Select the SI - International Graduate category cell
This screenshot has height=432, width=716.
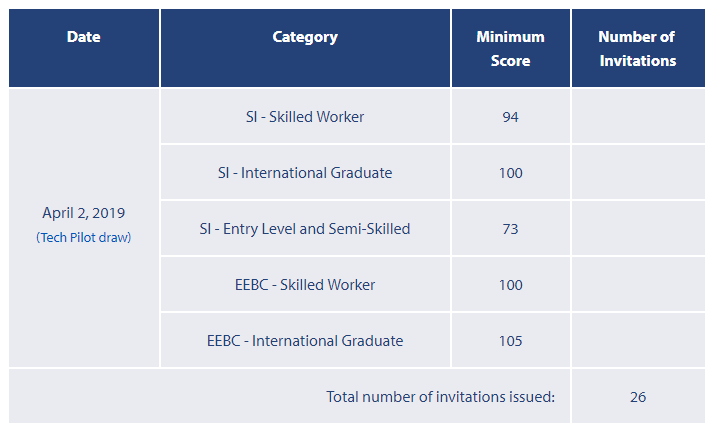(x=305, y=173)
